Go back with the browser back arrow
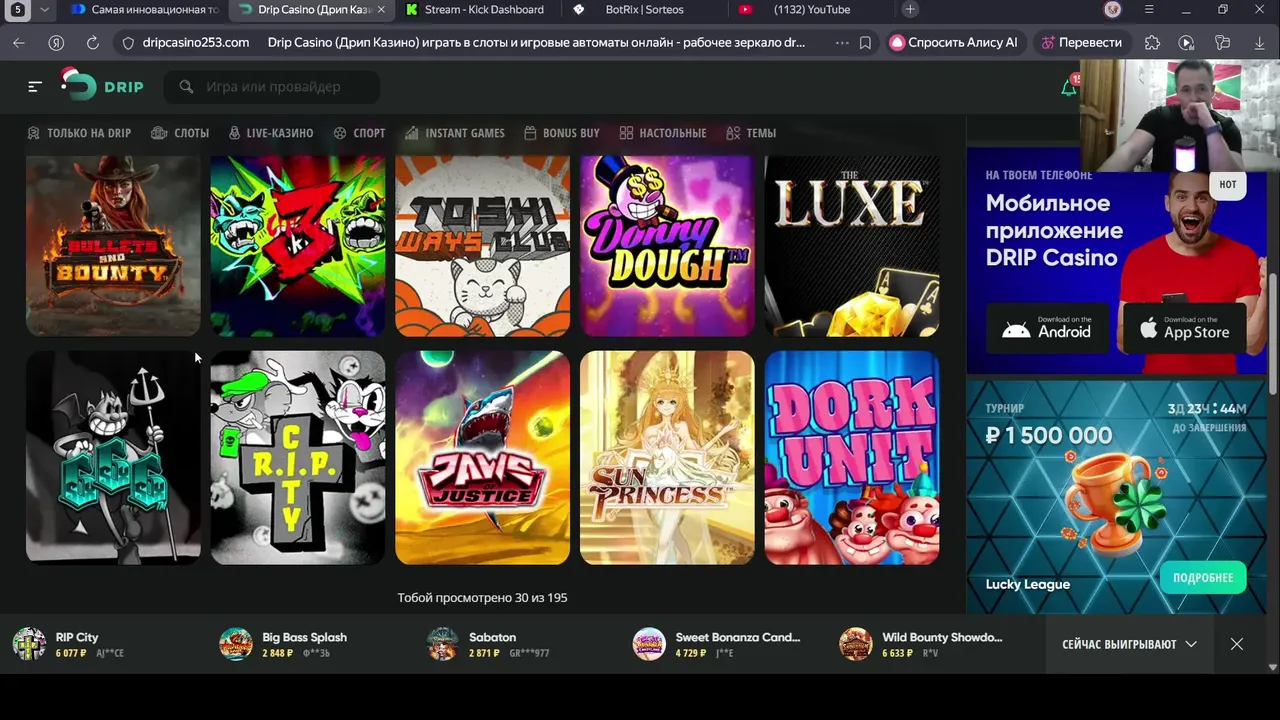The image size is (1280, 720). (x=19, y=43)
